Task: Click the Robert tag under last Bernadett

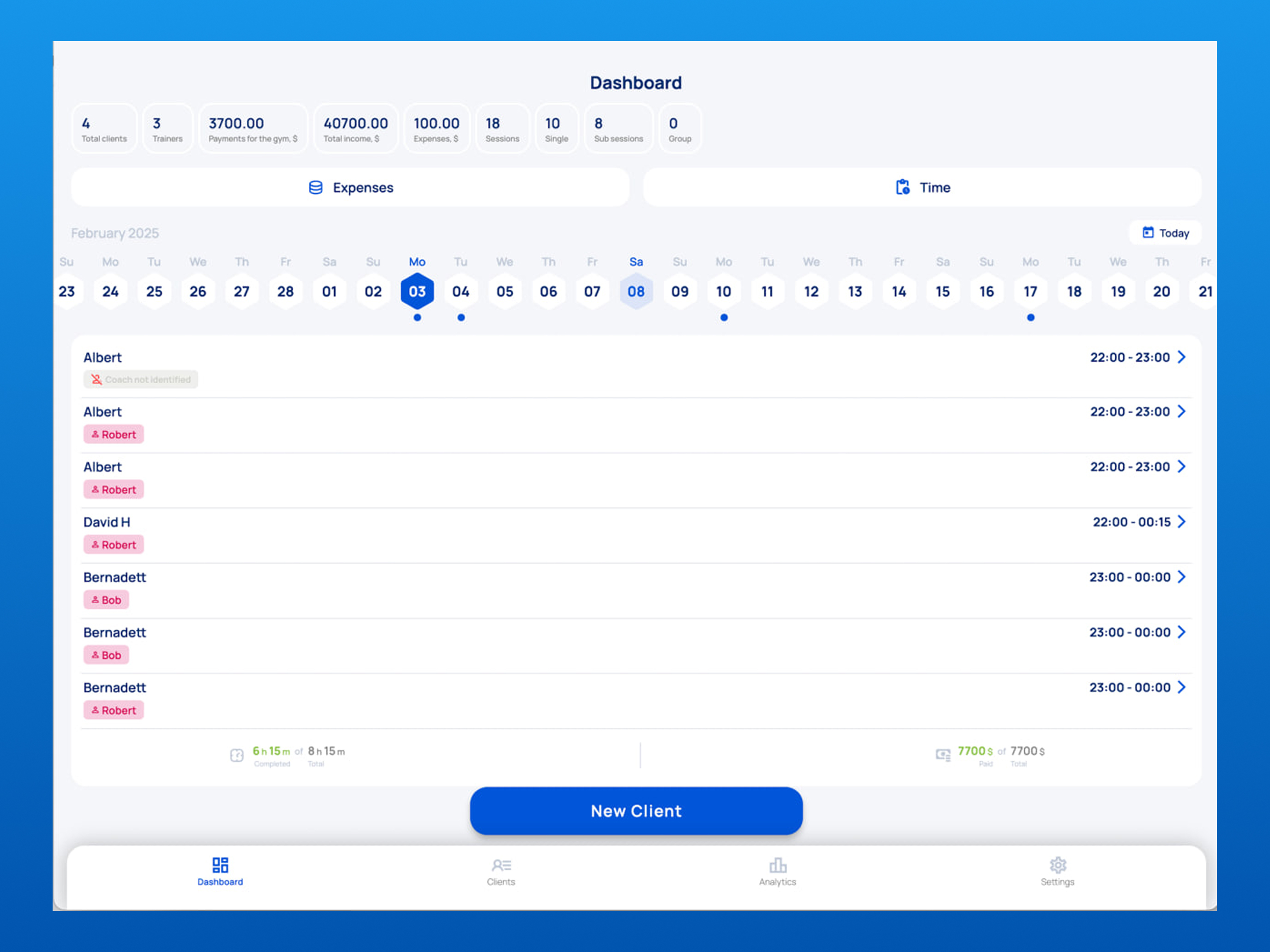Action: point(114,710)
